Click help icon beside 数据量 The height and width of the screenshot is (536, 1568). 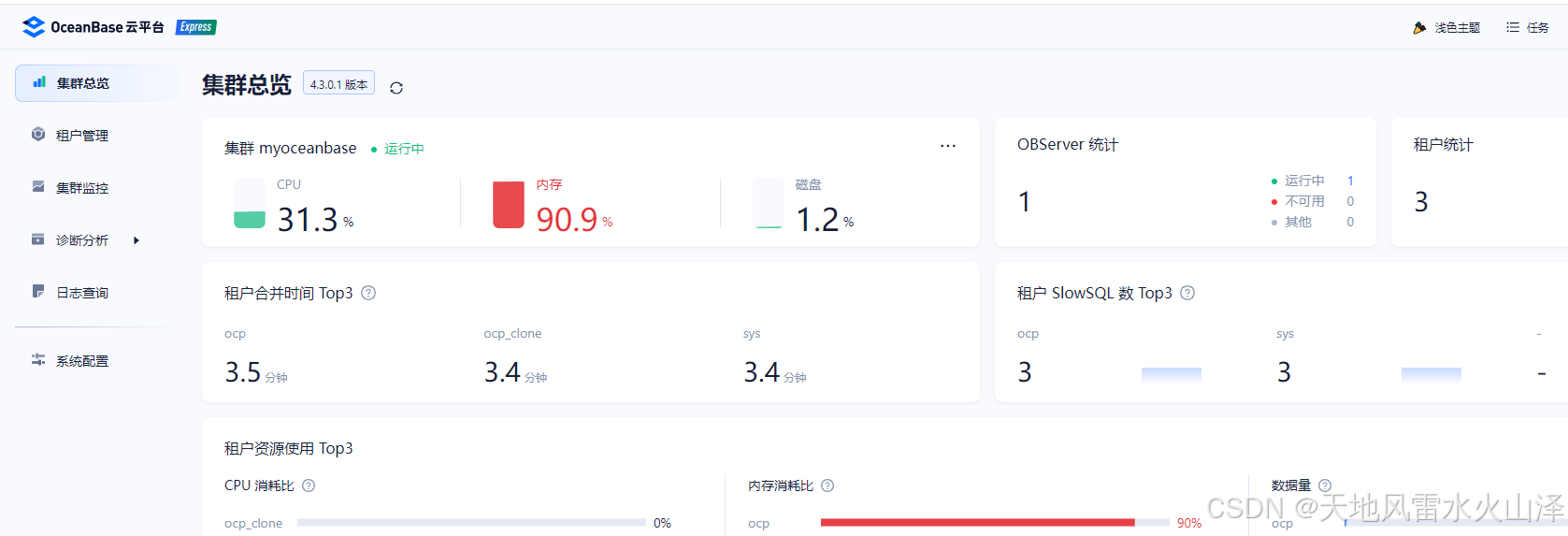pos(1325,485)
